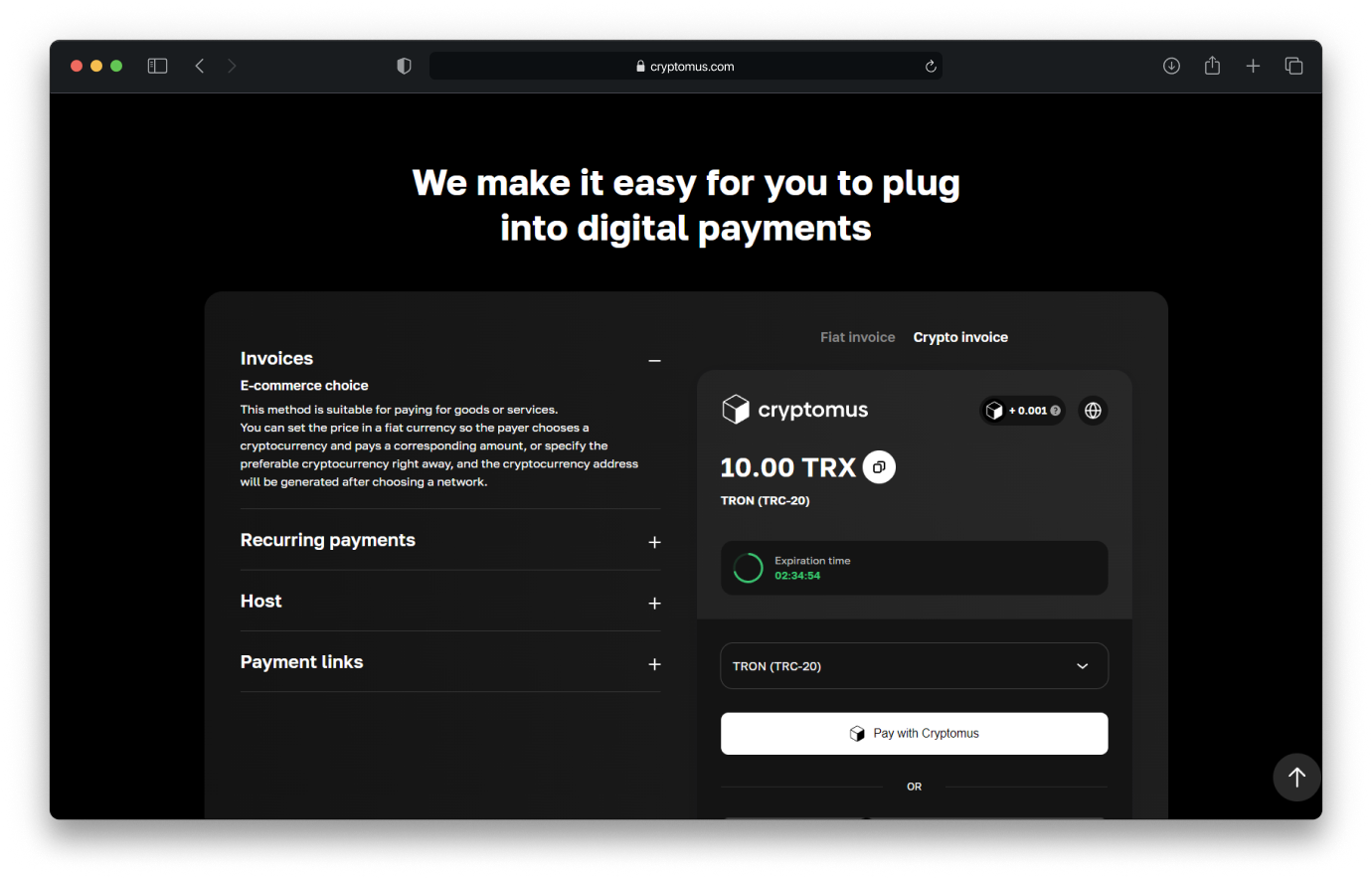Select the Crypto invoice tab

[960, 337]
